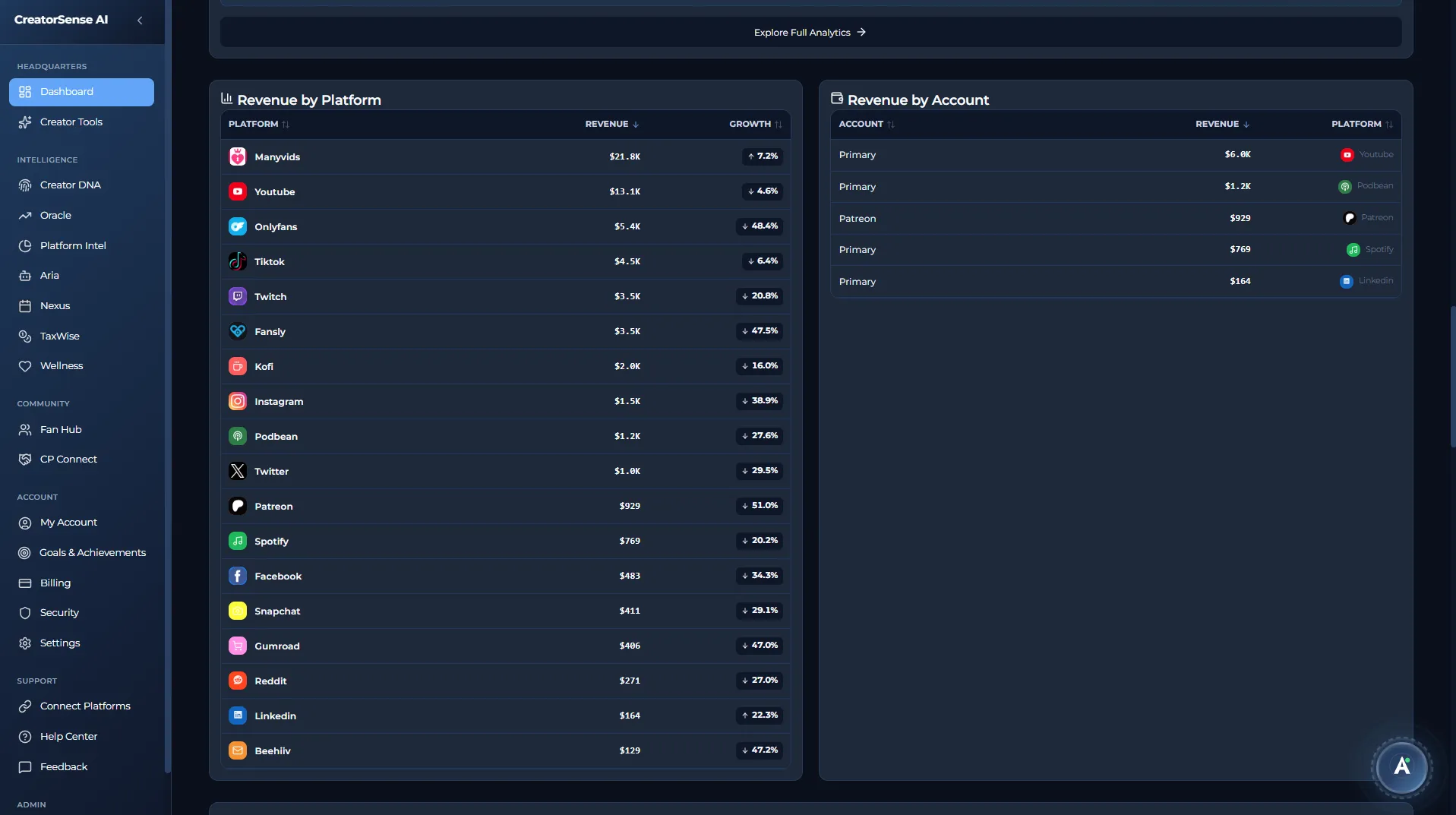Collapse the CreatorSense AI sidebar
The image size is (1456, 815).
click(x=140, y=21)
